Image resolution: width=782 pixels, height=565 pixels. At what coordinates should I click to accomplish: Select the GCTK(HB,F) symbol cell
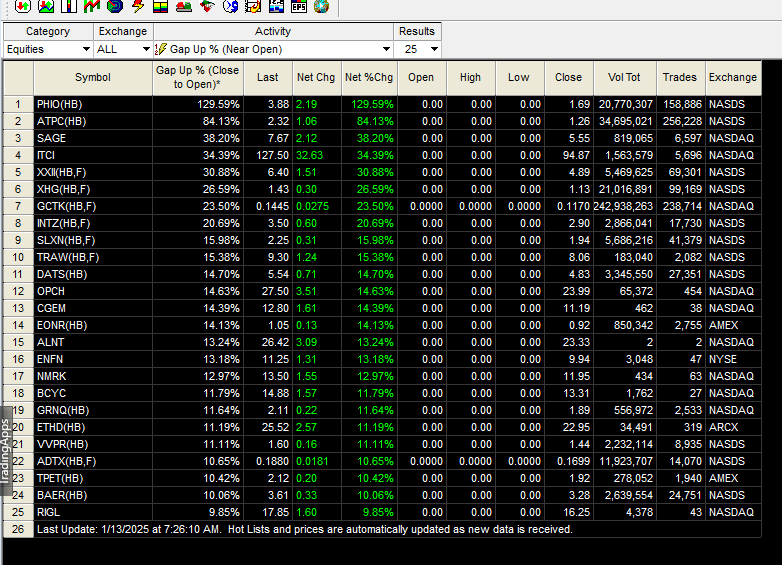click(93, 206)
